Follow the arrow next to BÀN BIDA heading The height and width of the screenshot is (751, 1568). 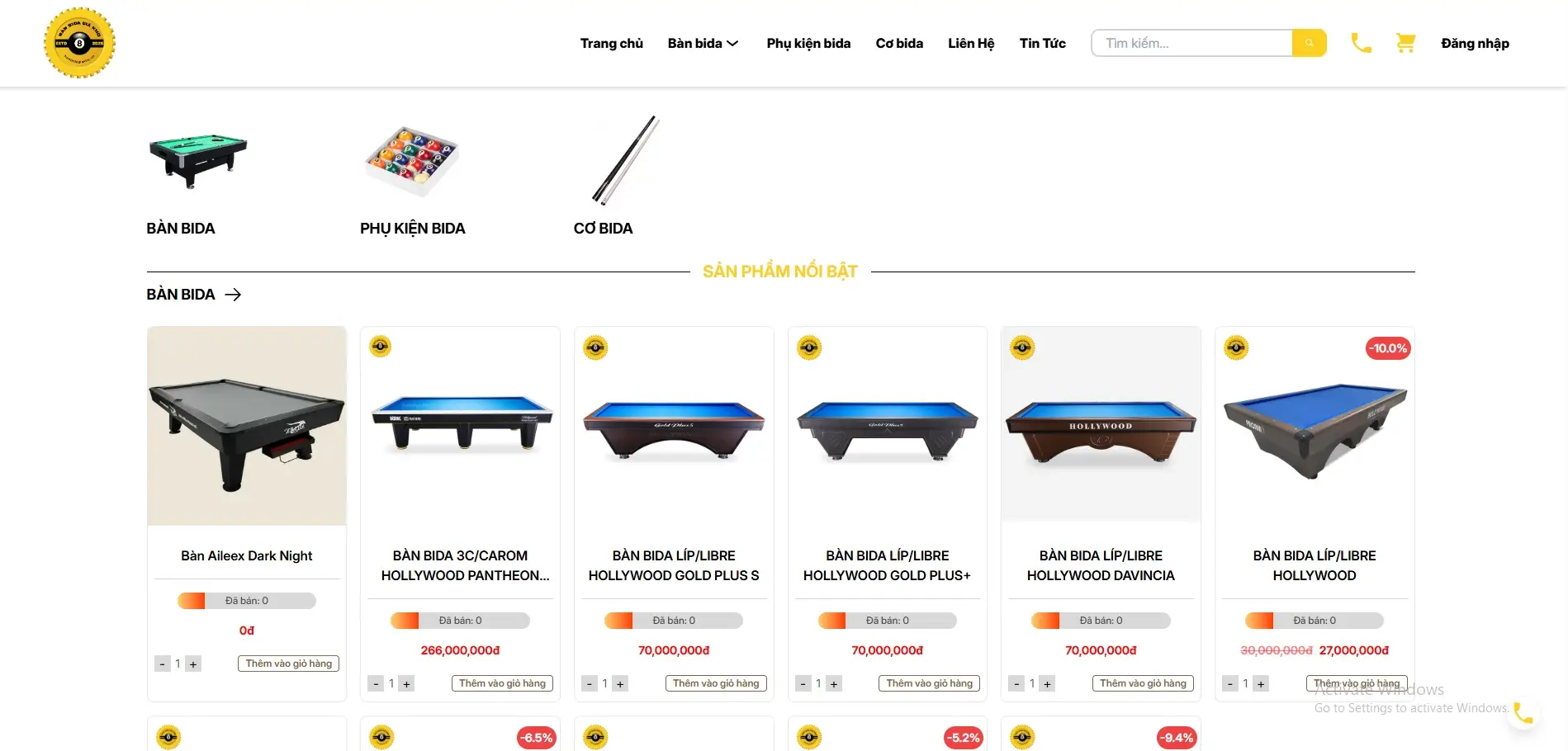(x=233, y=295)
